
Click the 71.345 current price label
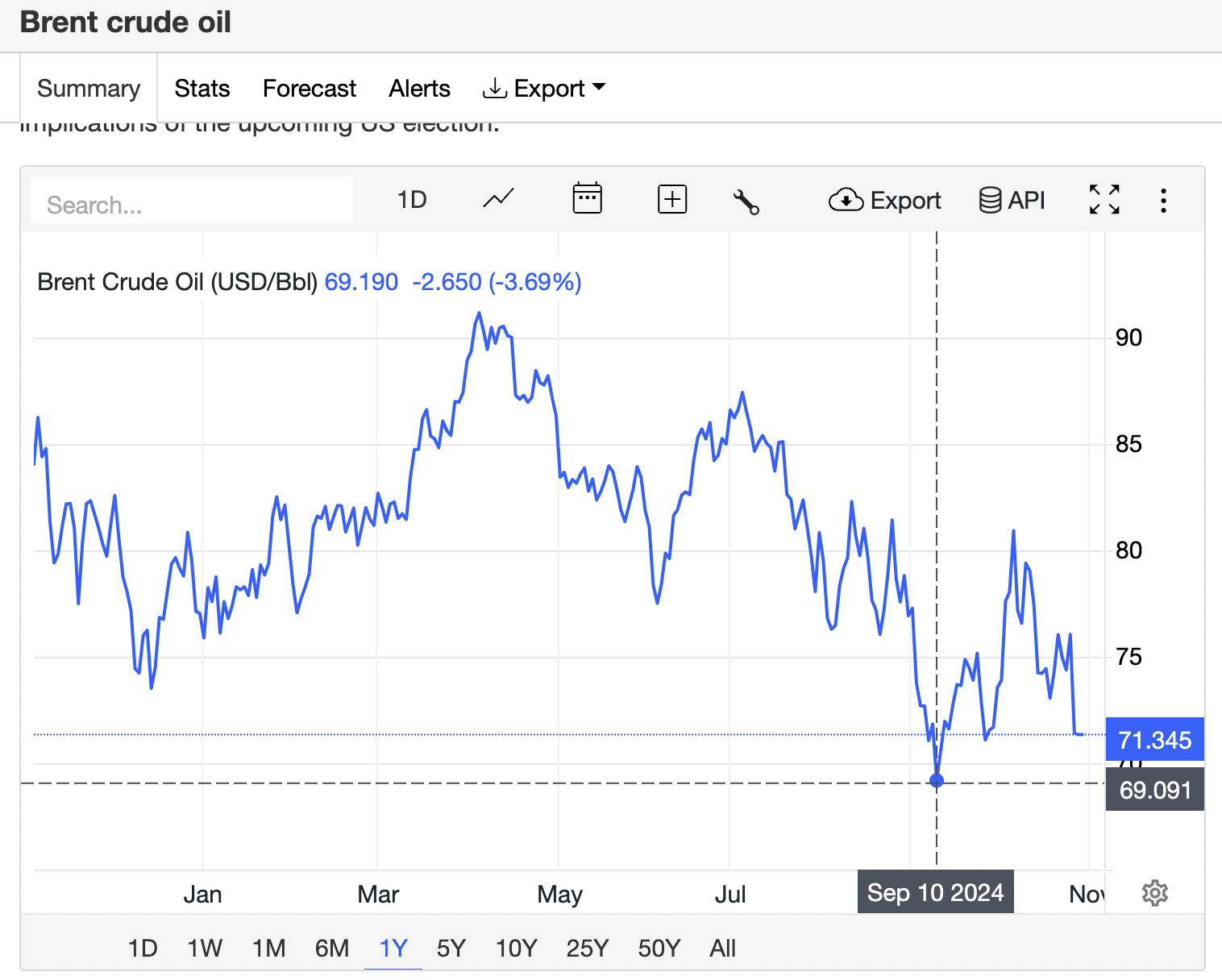1154,739
